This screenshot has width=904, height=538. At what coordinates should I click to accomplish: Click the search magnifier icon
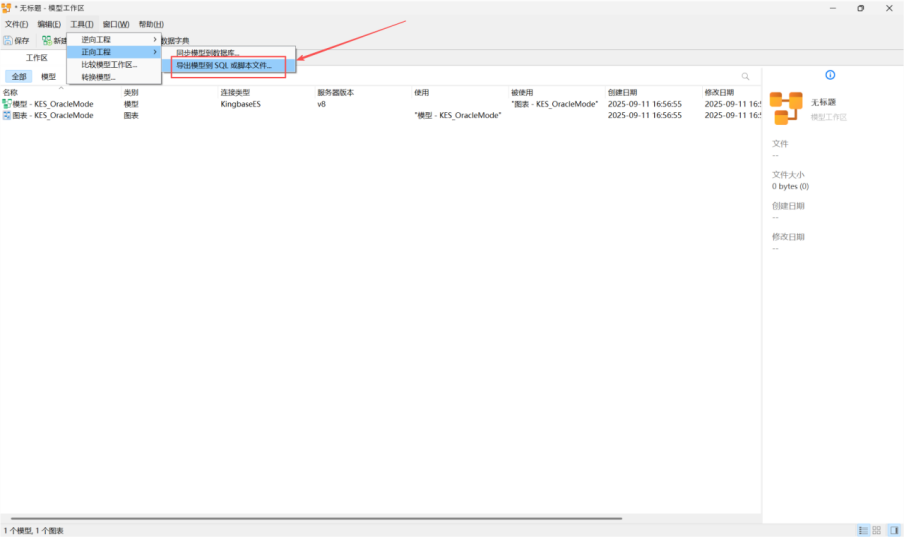745,76
